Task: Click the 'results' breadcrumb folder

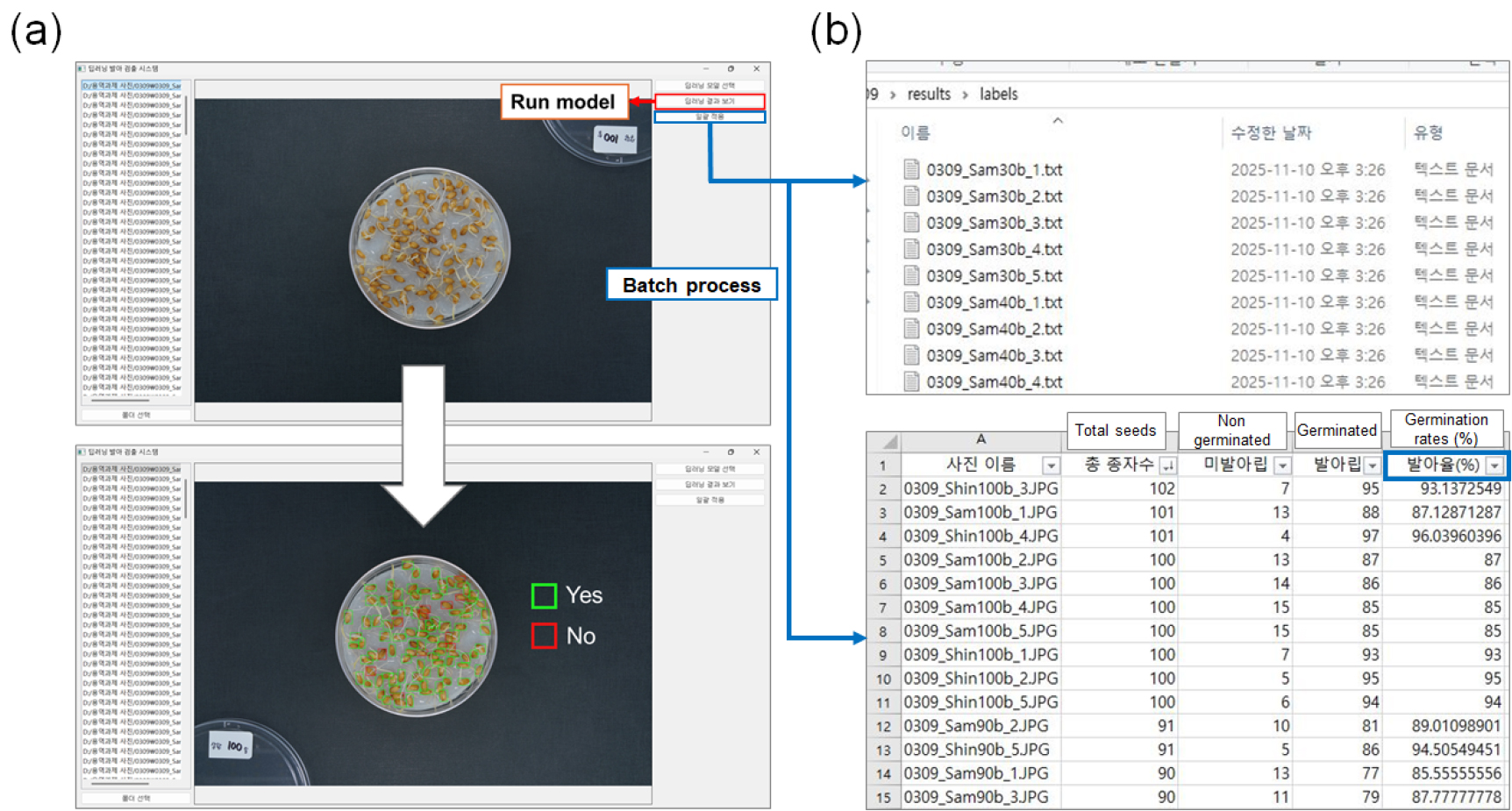Action: (x=929, y=94)
